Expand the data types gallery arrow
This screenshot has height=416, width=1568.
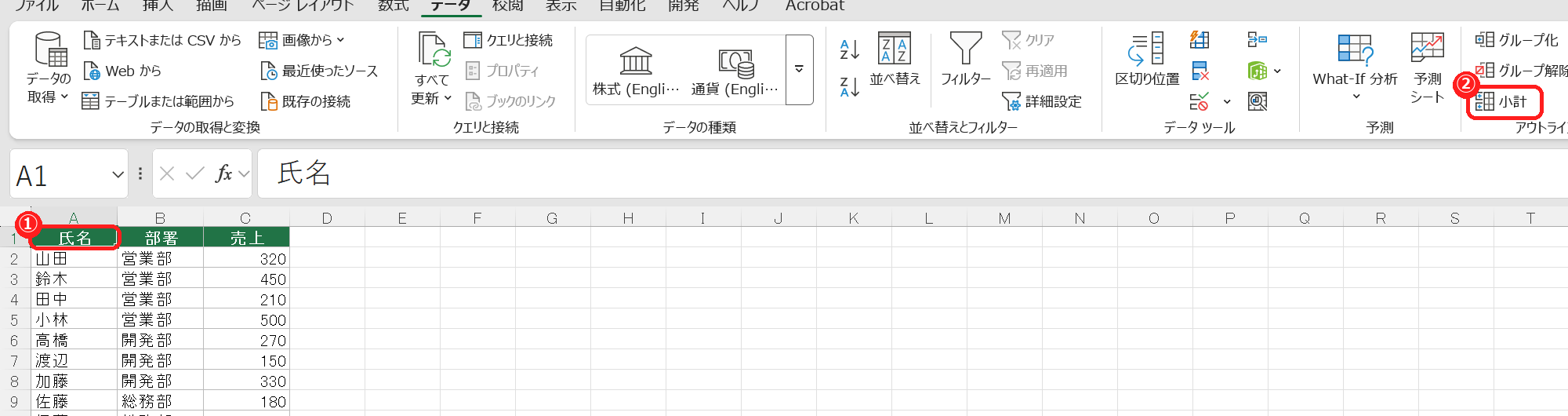[x=799, y=69]
